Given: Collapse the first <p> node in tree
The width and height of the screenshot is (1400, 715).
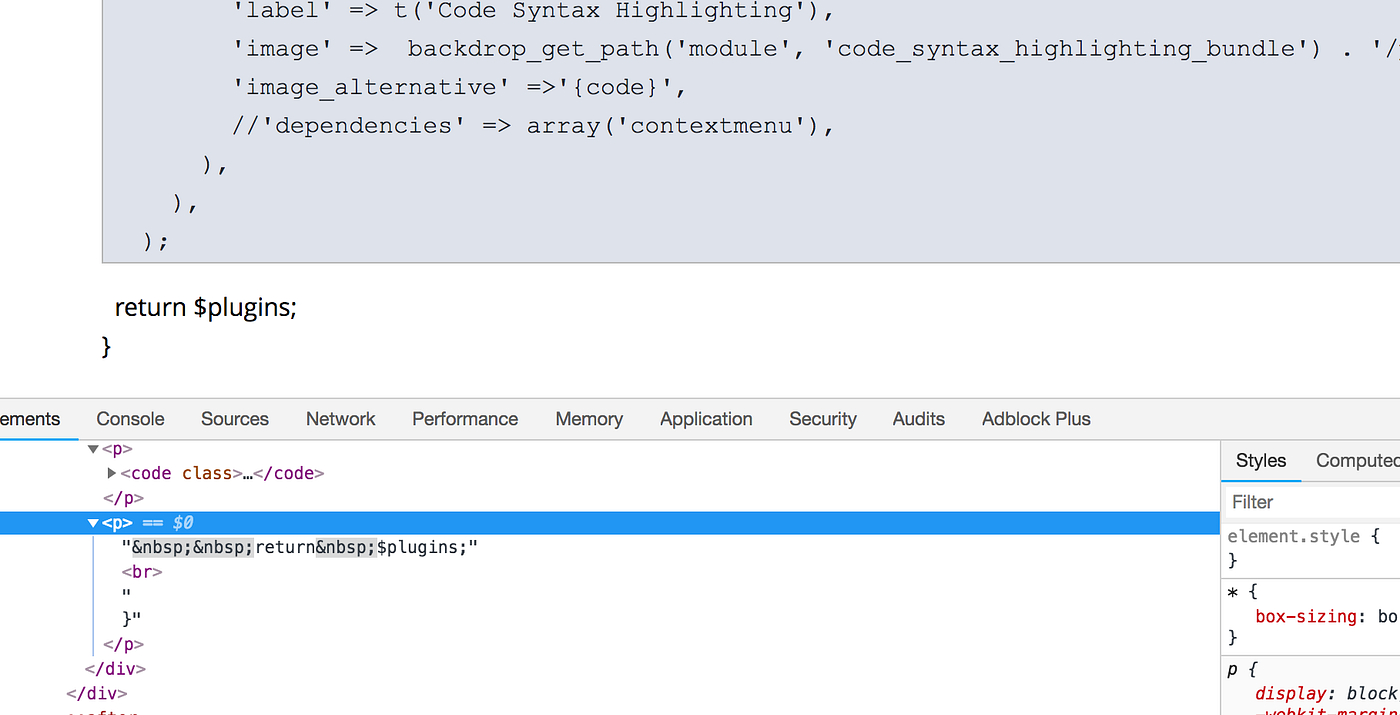Looking at the screenshot, I should tap(92, 448).
